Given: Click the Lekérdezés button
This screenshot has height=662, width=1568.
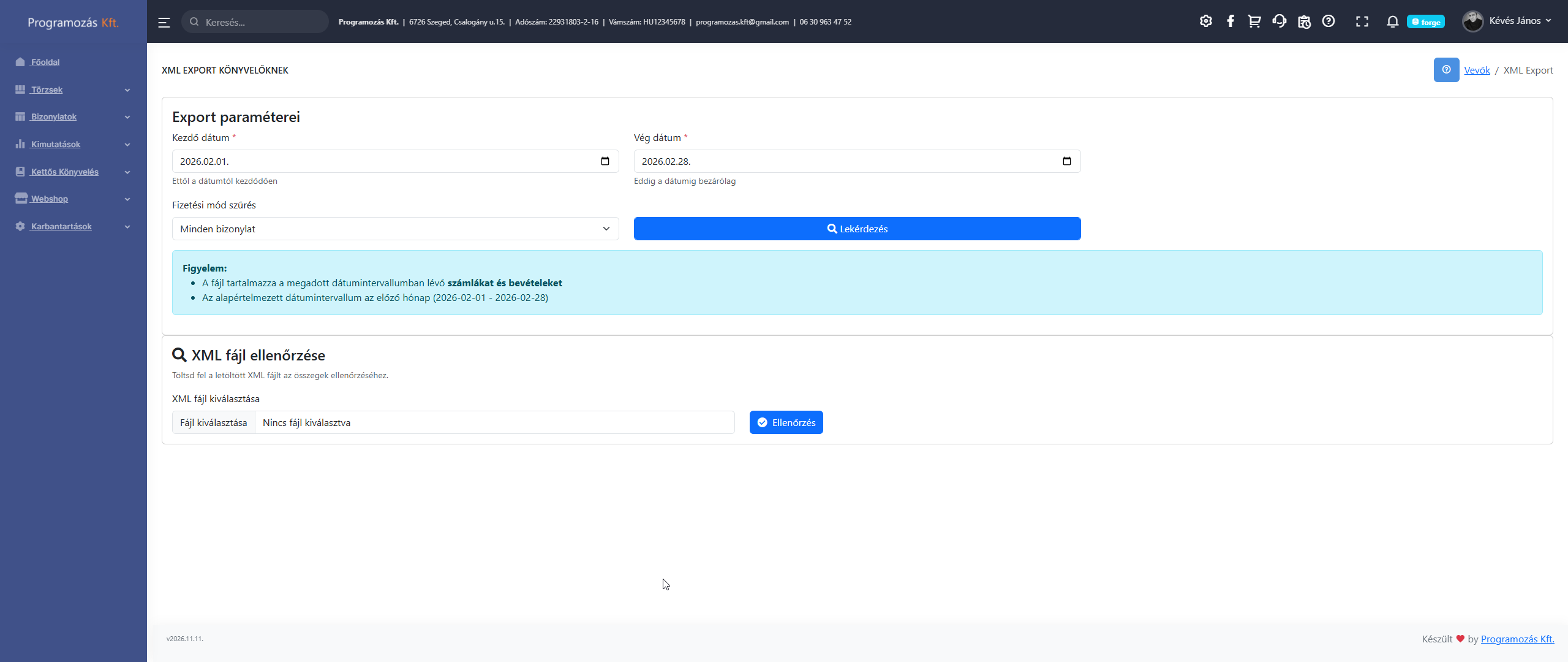Looking at the screenshot, I should point(857,229).
